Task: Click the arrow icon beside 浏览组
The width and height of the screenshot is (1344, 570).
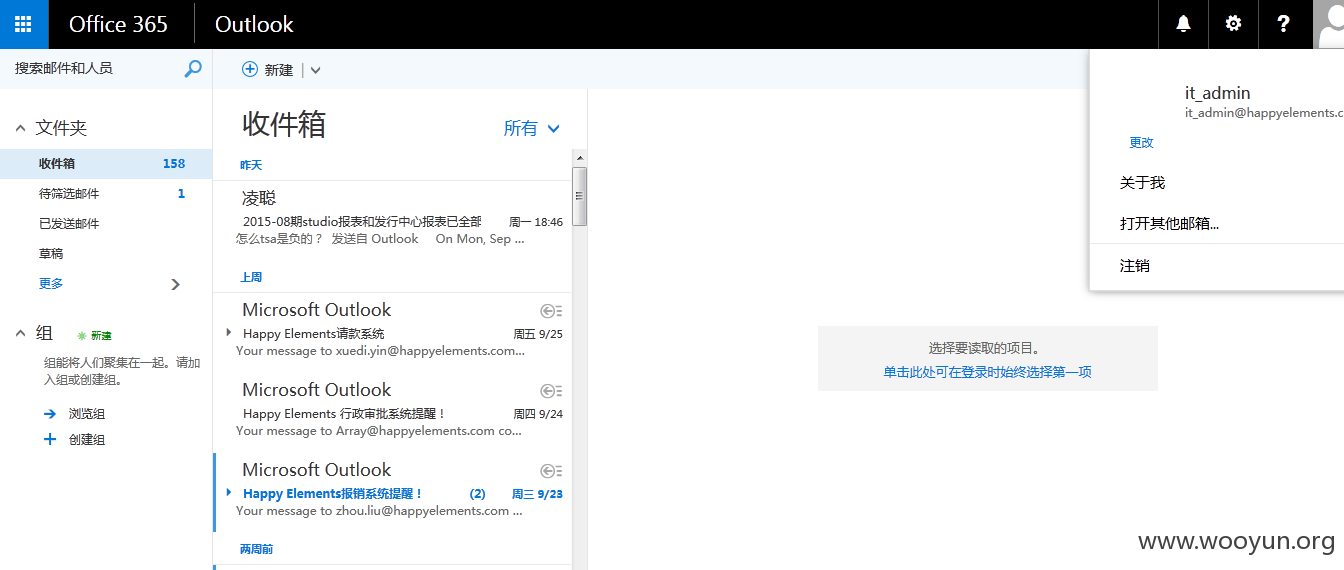Action: [50, 413]
